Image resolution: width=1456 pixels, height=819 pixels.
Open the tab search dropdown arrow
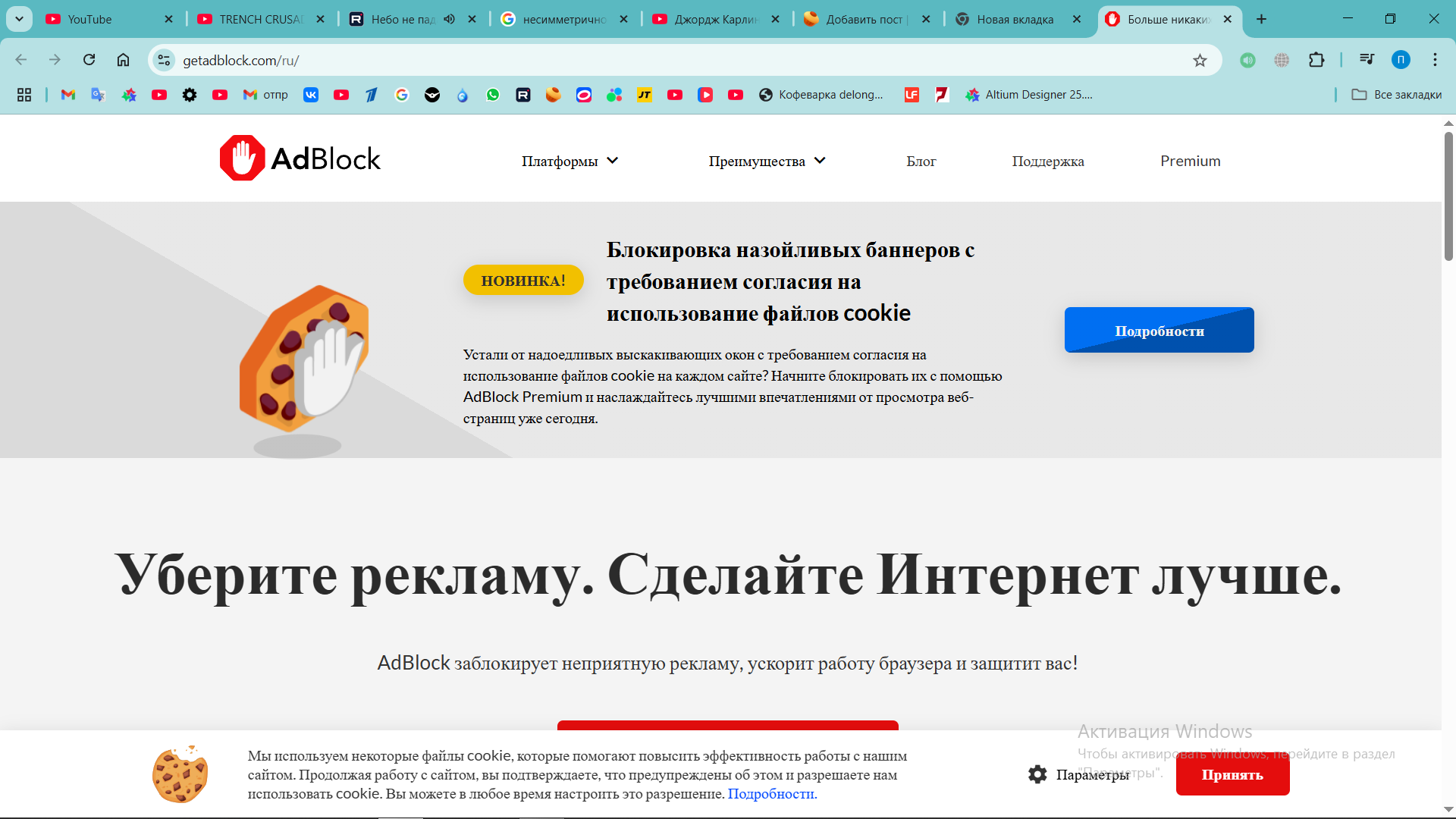19,19
